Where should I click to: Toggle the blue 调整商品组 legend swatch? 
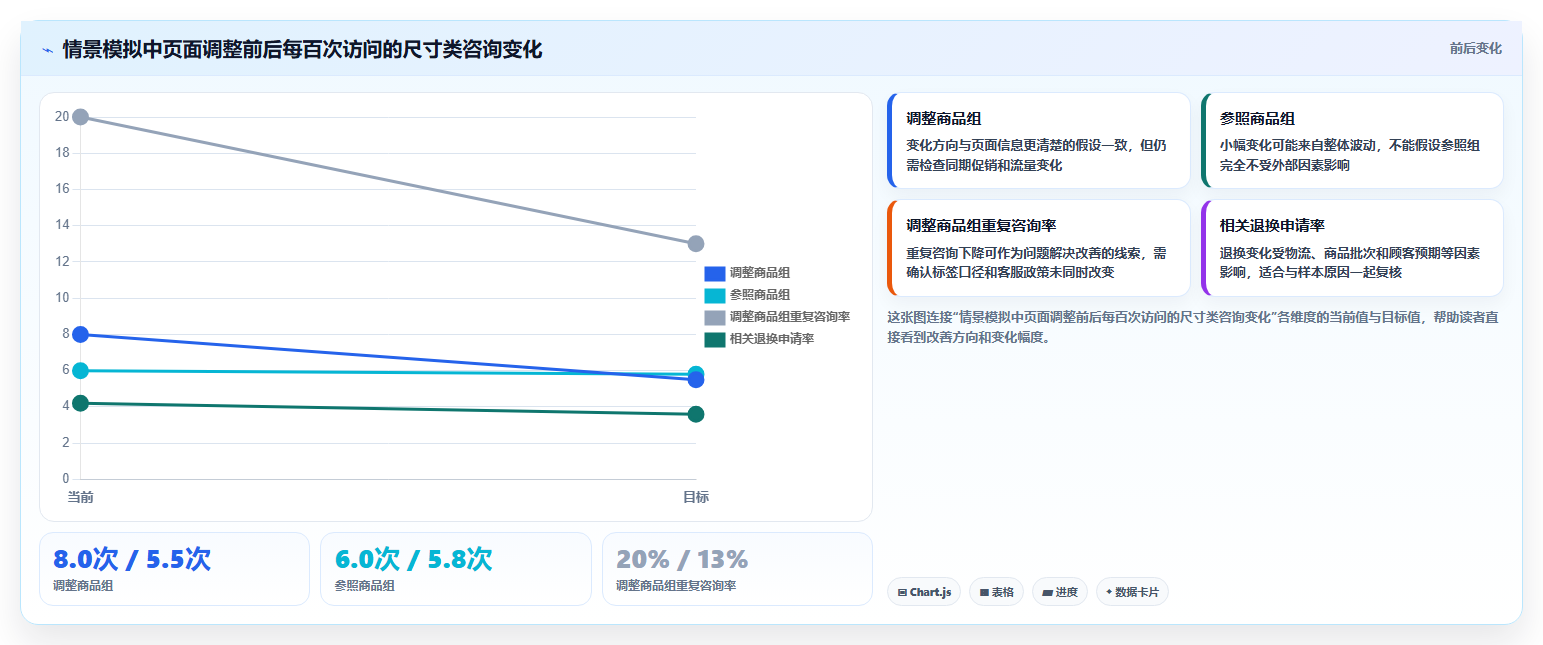pos(714,273)
